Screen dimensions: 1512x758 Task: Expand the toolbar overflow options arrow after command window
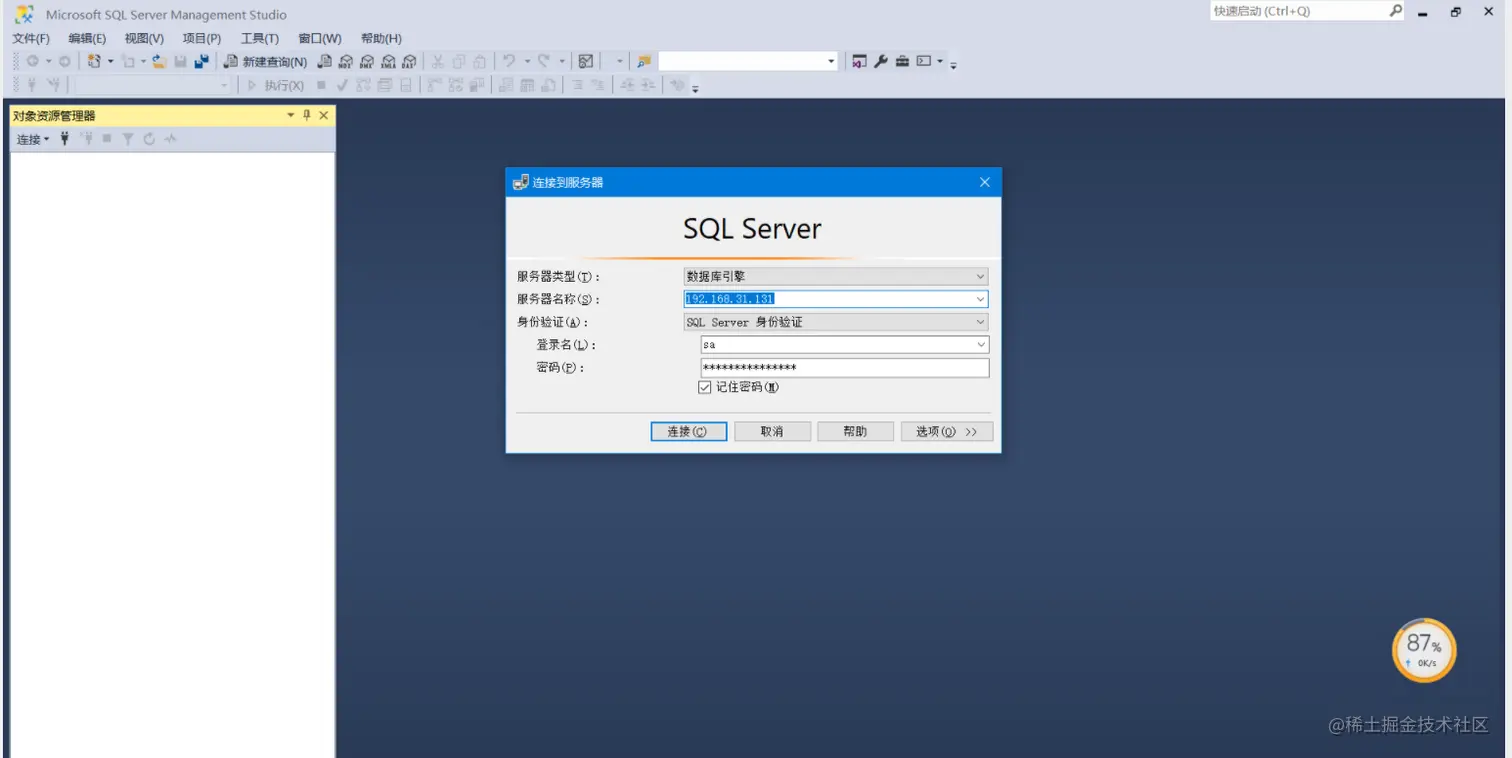pos(953,65)
